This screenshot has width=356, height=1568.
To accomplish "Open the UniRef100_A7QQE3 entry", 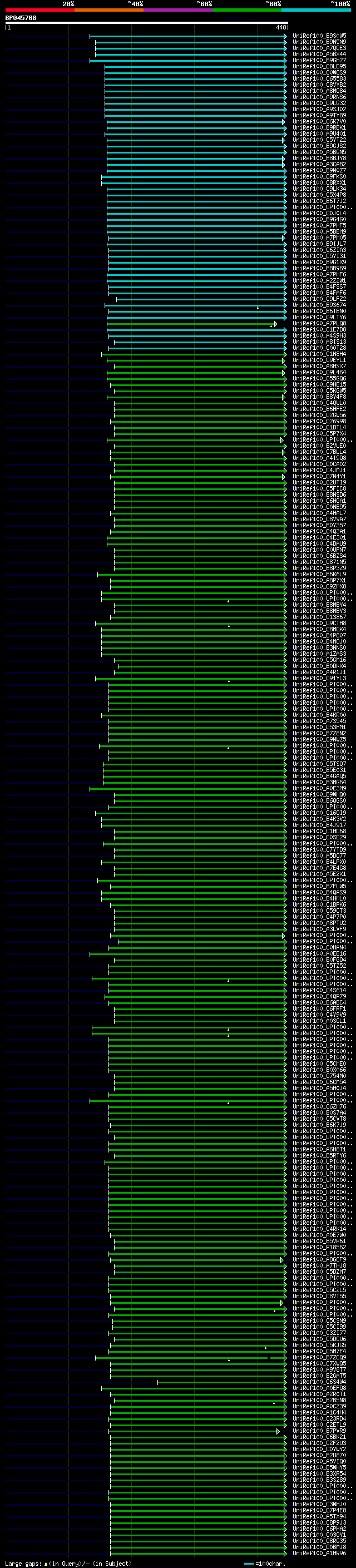I will pos(319,48).
